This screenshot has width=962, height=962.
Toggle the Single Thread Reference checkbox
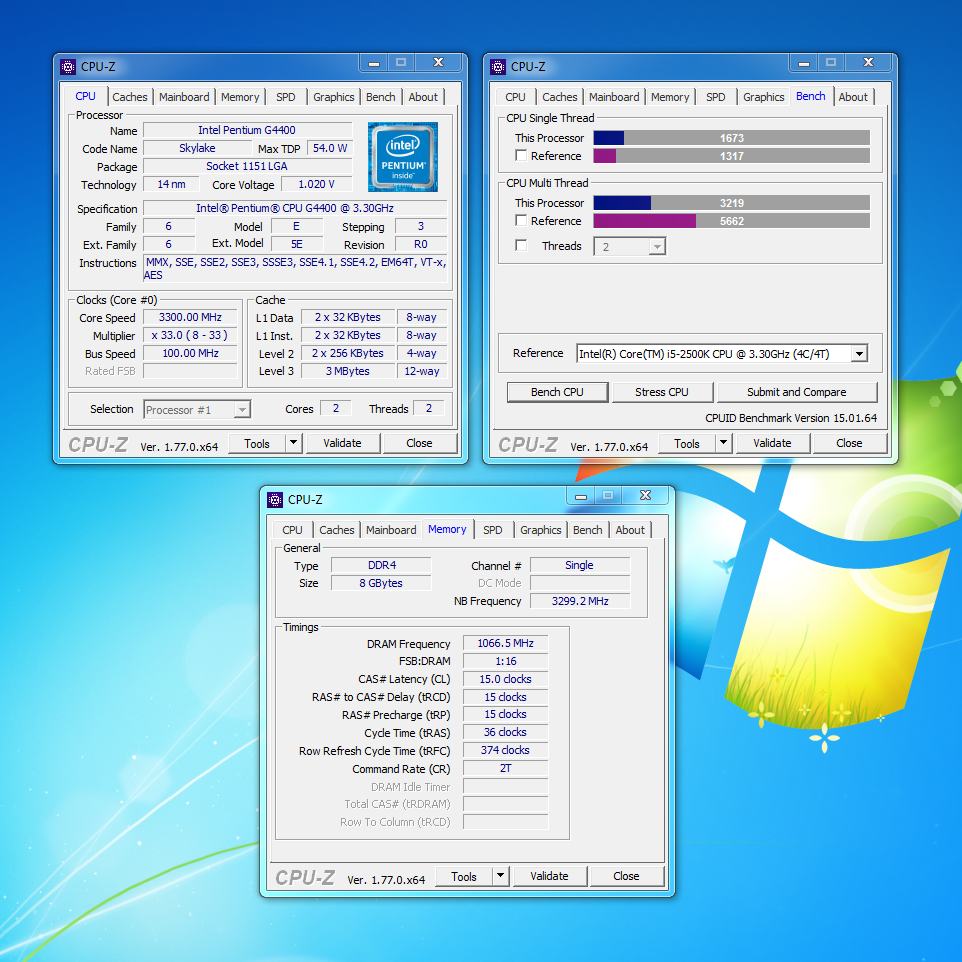tap(521, 155)
